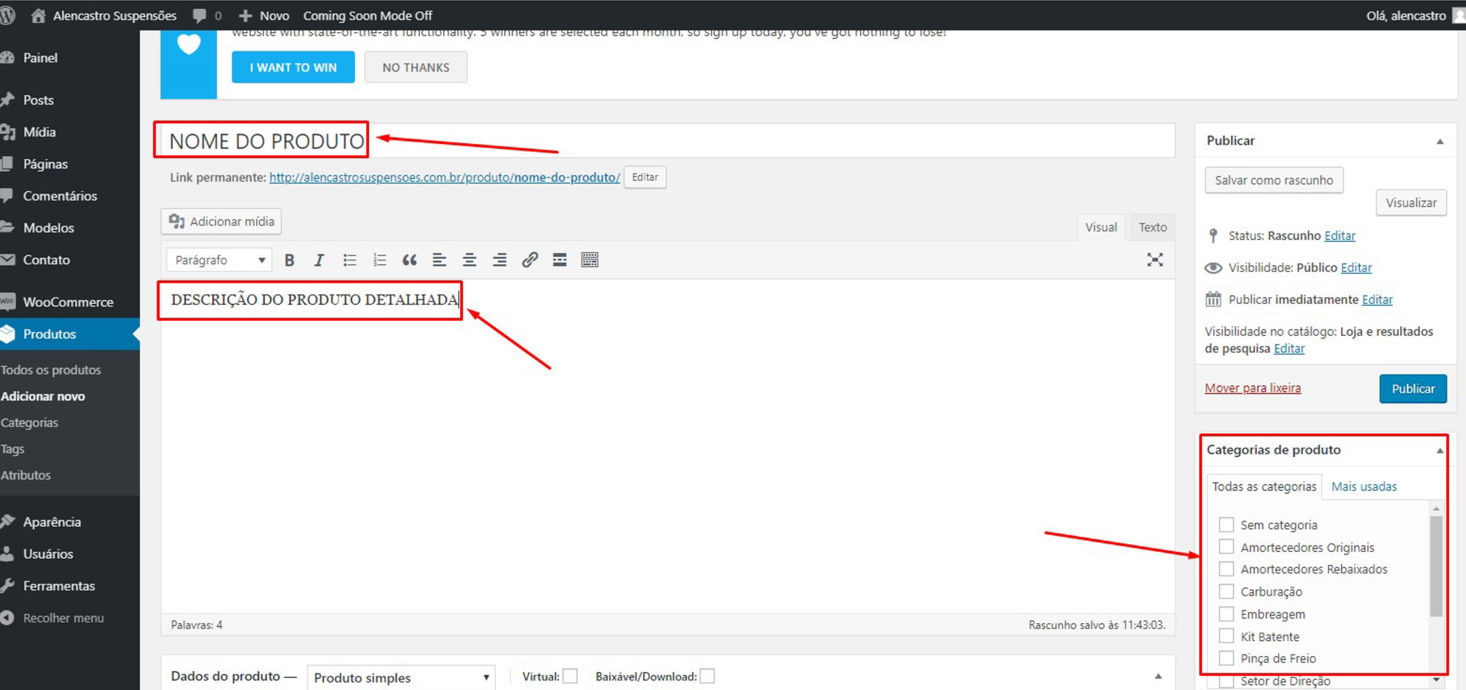The height and width of the screenshot is (690, 1466).
Task: Check the Amortecedores Originais category
Action: [1226, 547]
